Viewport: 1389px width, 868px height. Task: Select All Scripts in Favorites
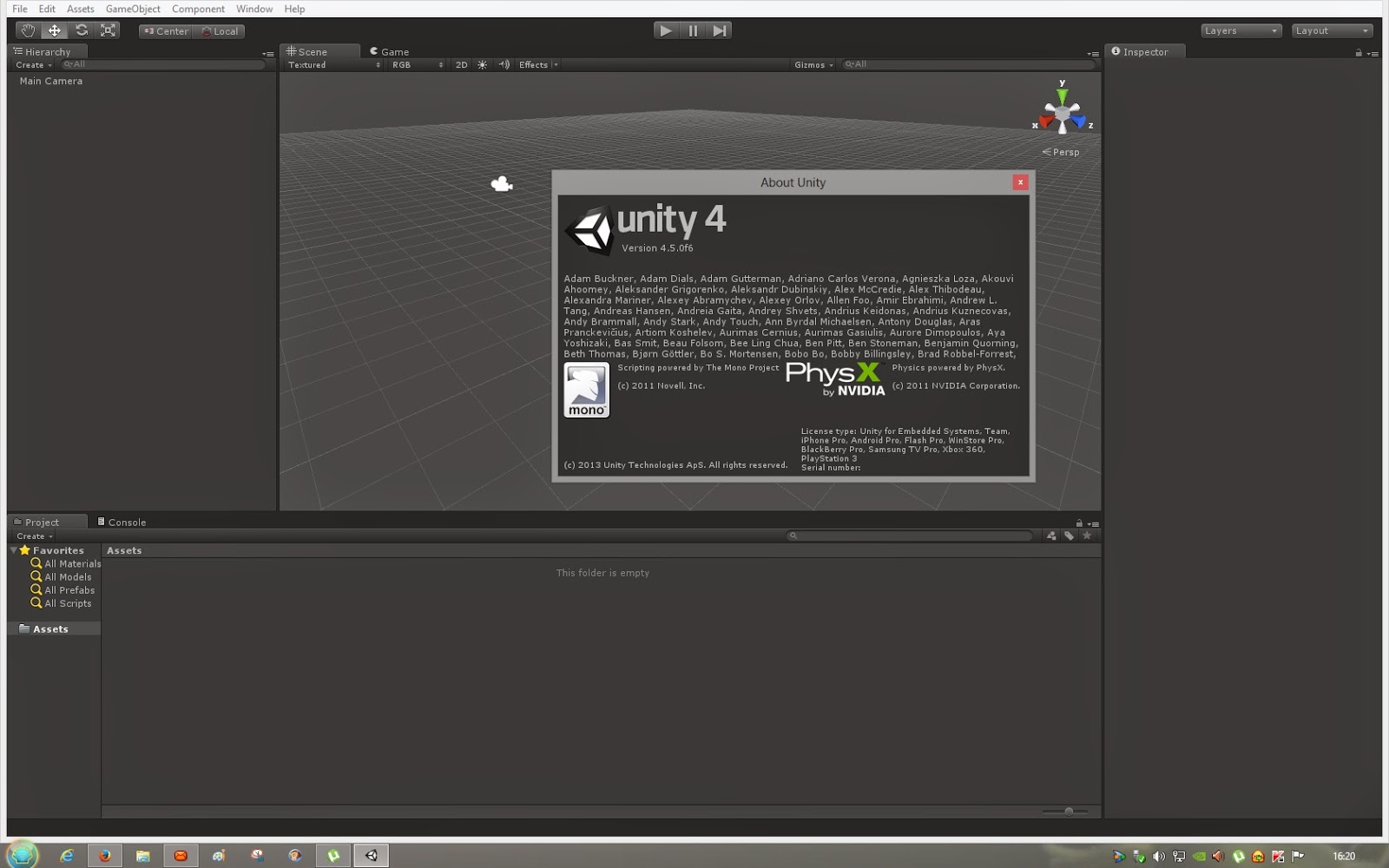[61, 603]
